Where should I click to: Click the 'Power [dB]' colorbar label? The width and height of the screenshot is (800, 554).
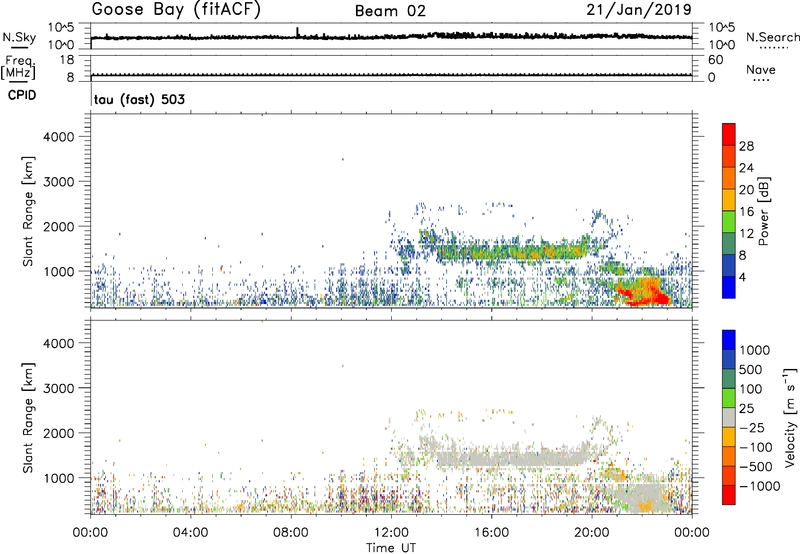(763, 211)
